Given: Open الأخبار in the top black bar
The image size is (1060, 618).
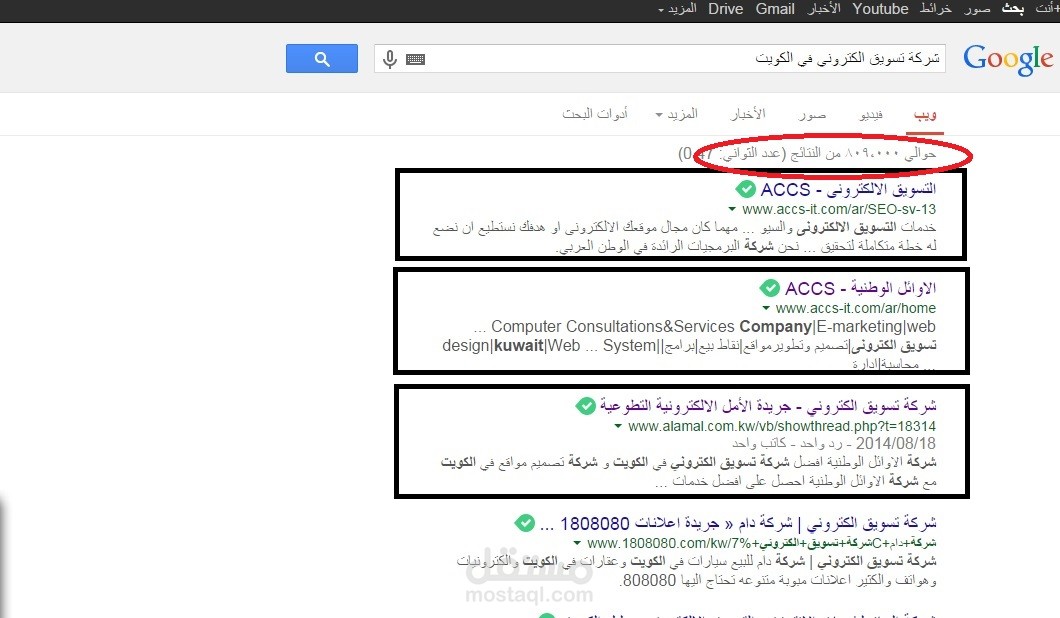Looking at the screenshot, I should click(824, 9).
